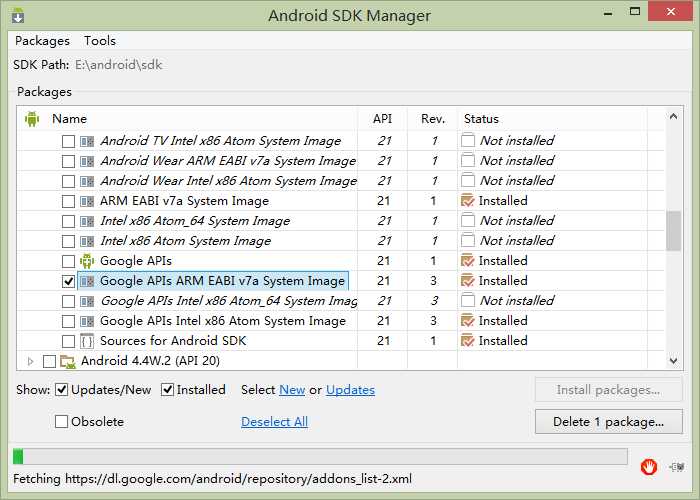Click the not-installed icon for Intel x86 Atom_64 image
Image resolution: width=700 pixels, height=500 pixels.
(x=467, y=221)
